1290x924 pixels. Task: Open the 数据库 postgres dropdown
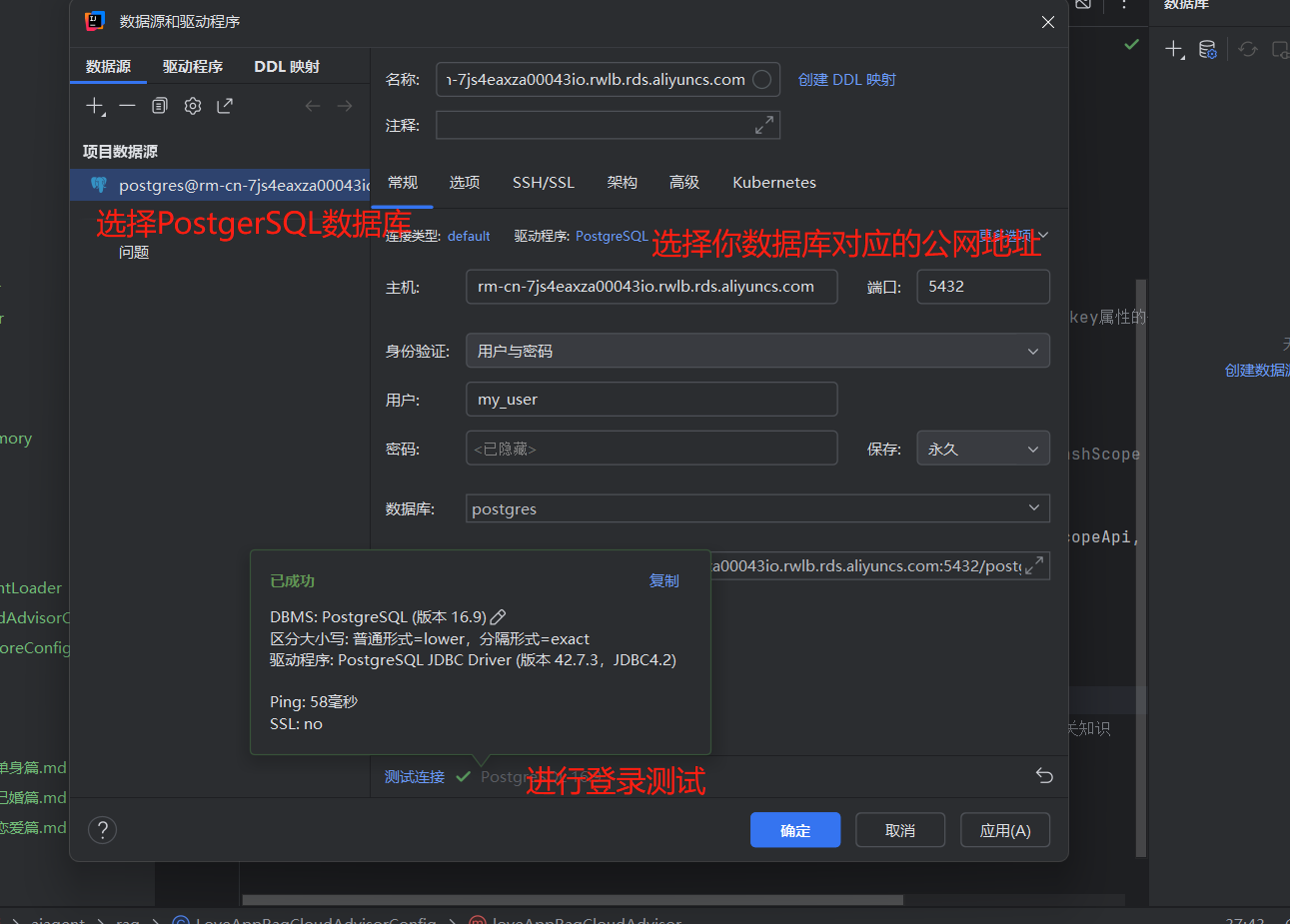point(757,508)
